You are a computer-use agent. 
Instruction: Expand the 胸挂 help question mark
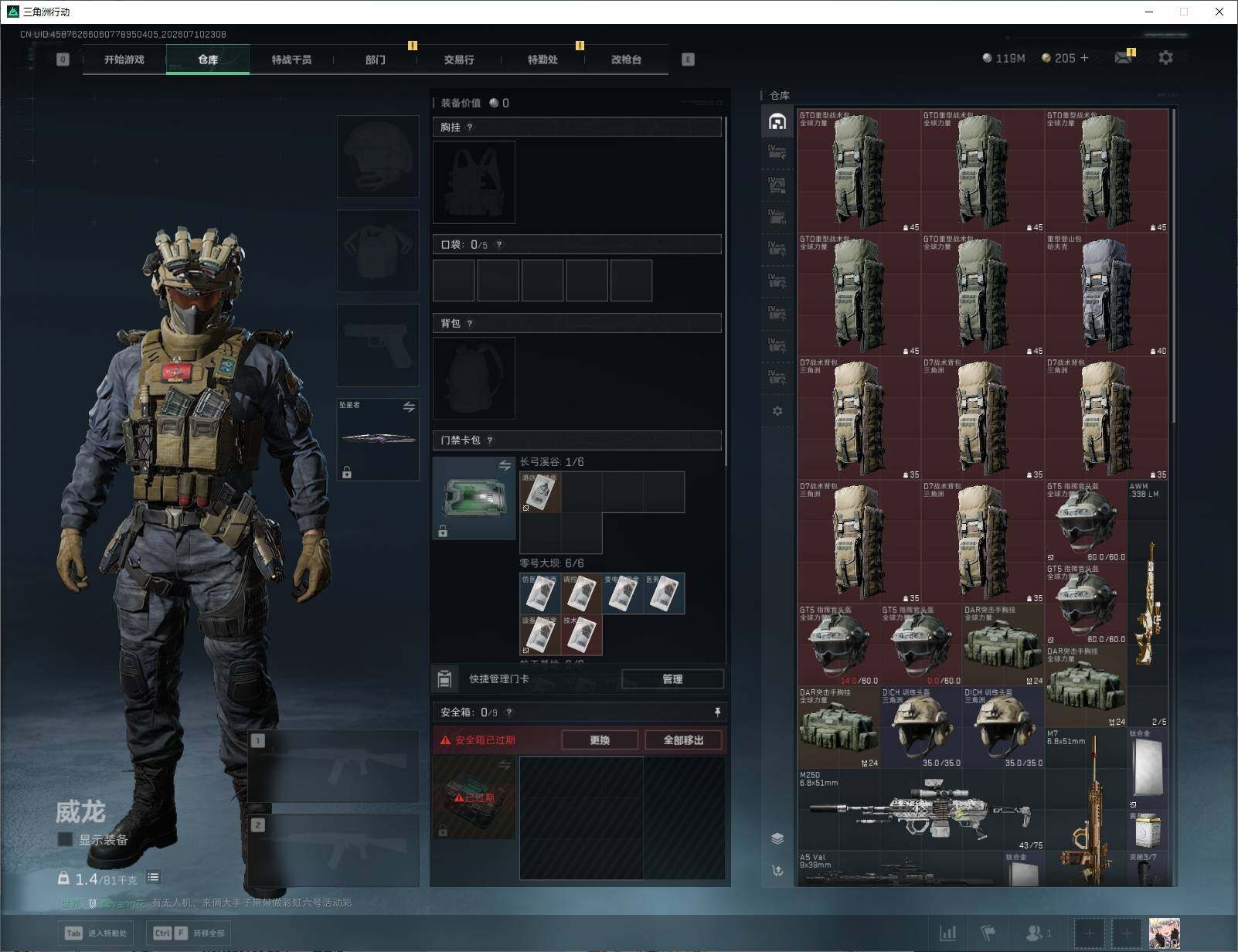[470, 127]
